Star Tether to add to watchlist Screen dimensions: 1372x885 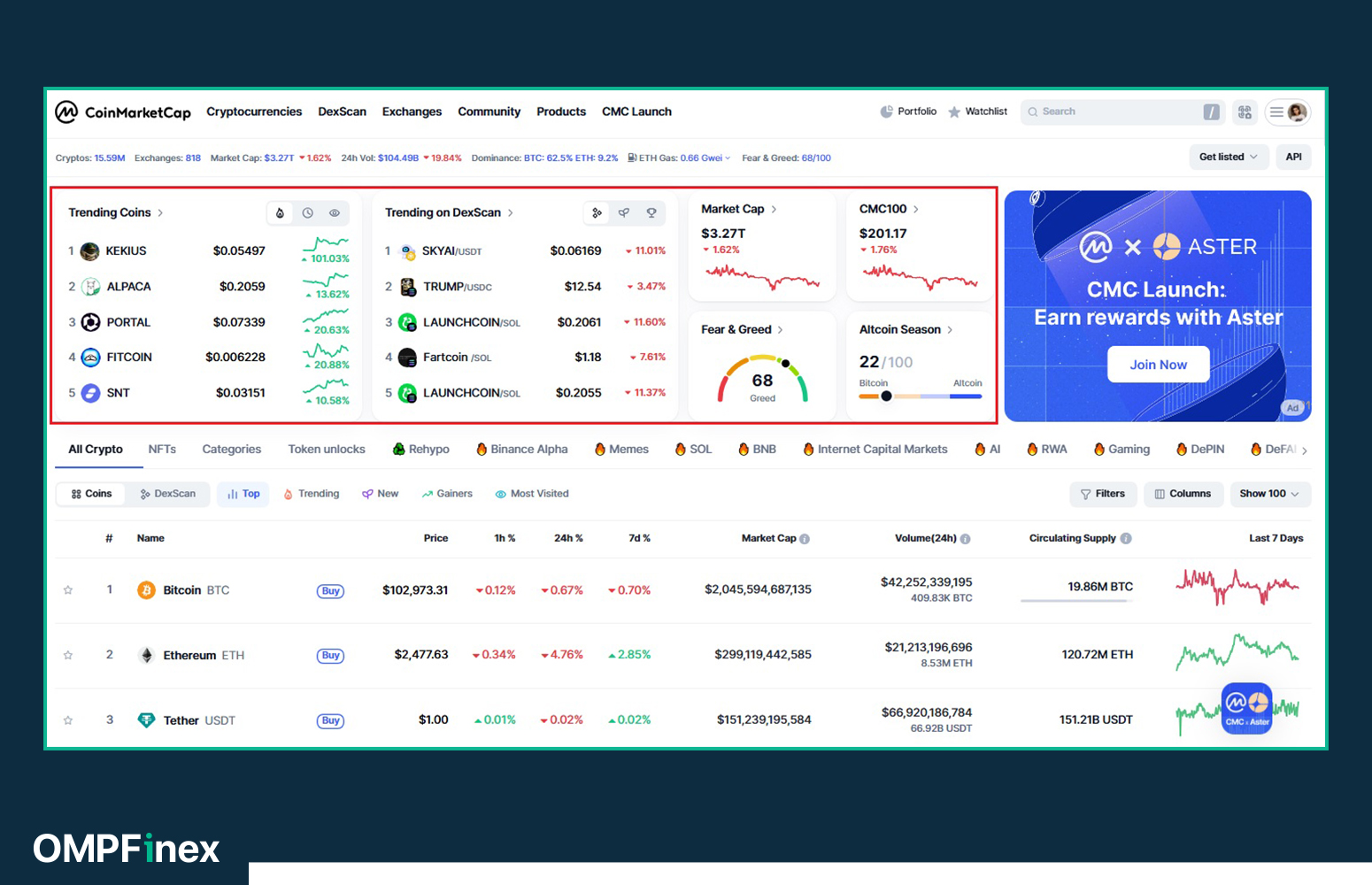point(68,720)
